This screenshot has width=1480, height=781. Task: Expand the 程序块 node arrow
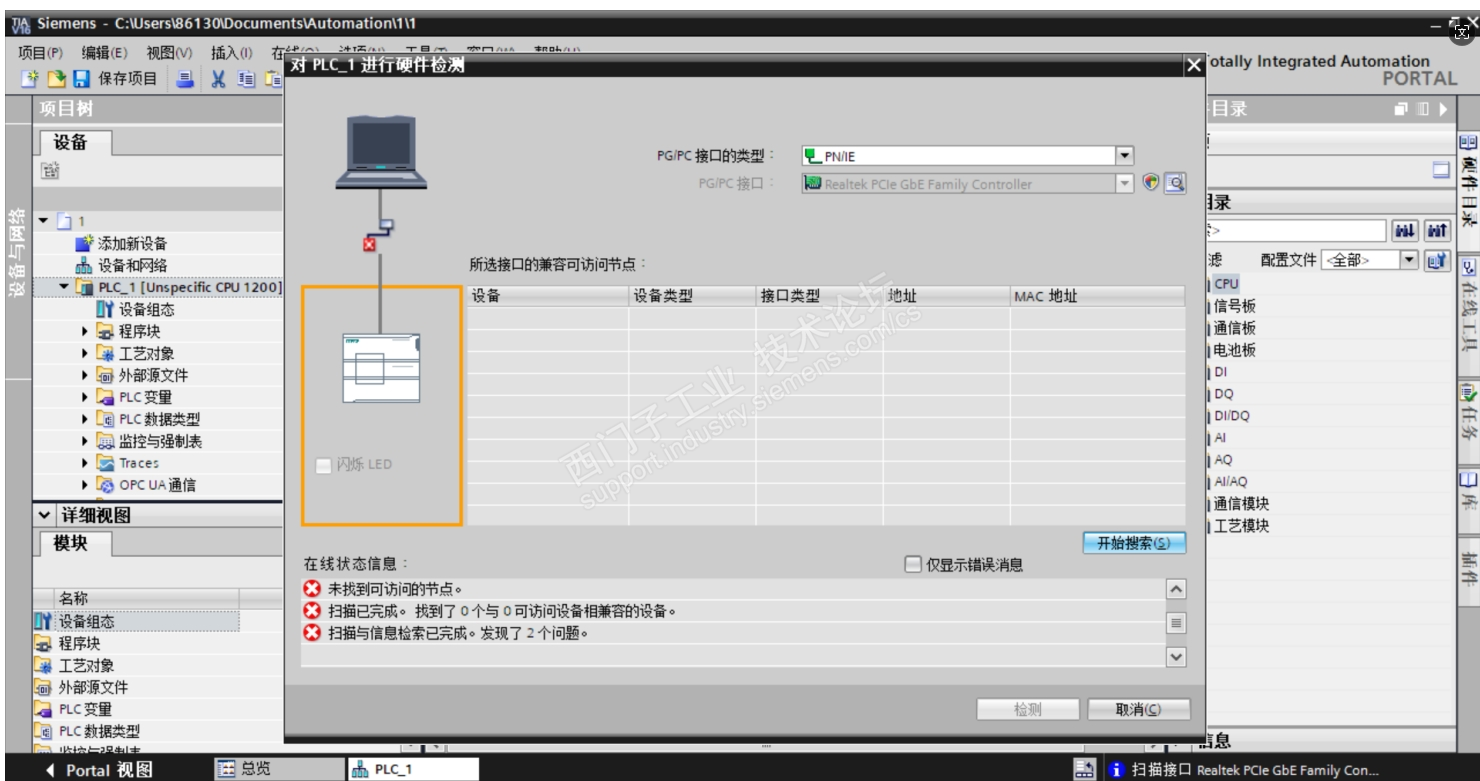point(85,332)
